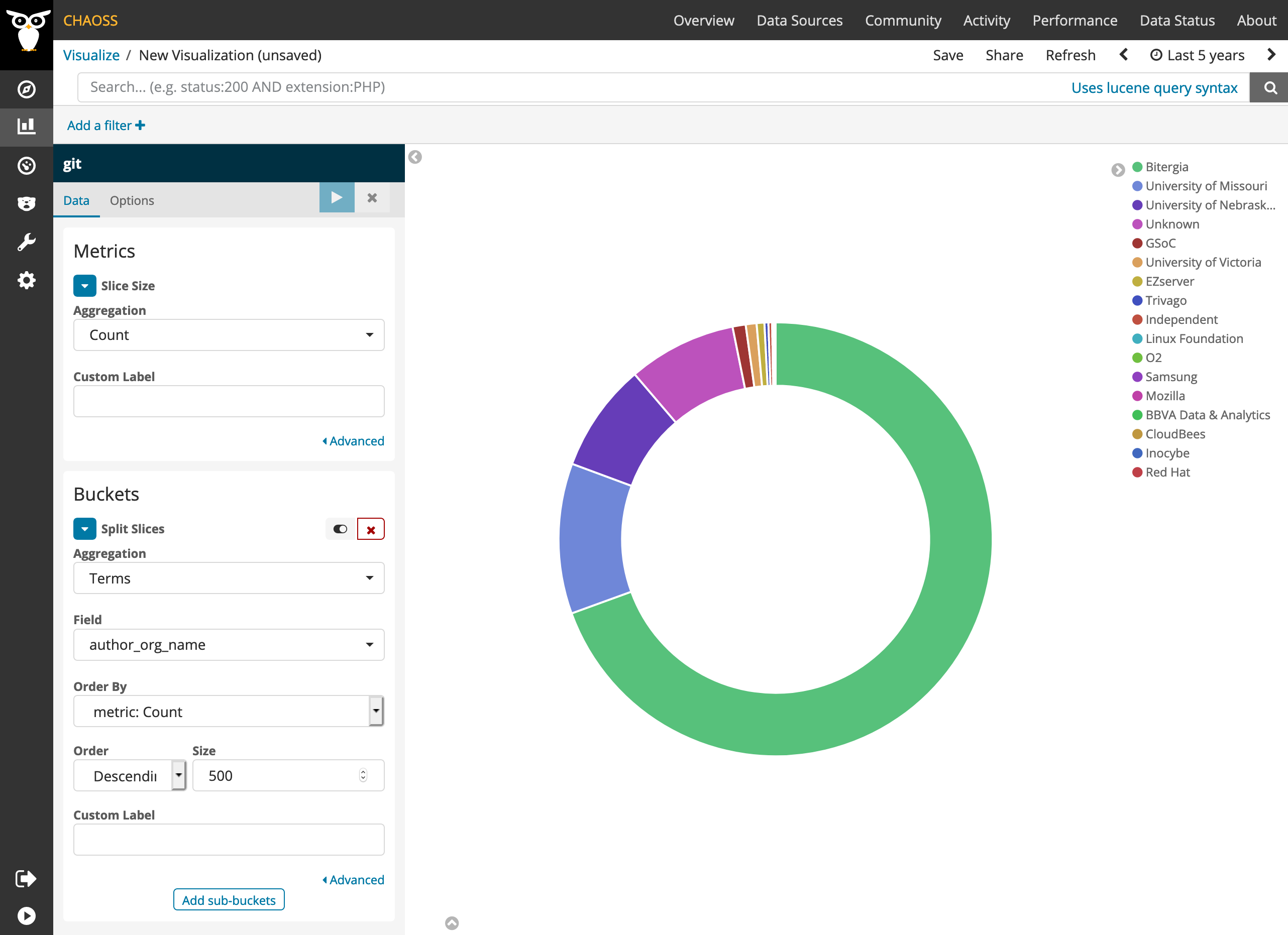Click the Add a filter link
This screenshot has width=1288, height=935.
(x=105, y=126)
